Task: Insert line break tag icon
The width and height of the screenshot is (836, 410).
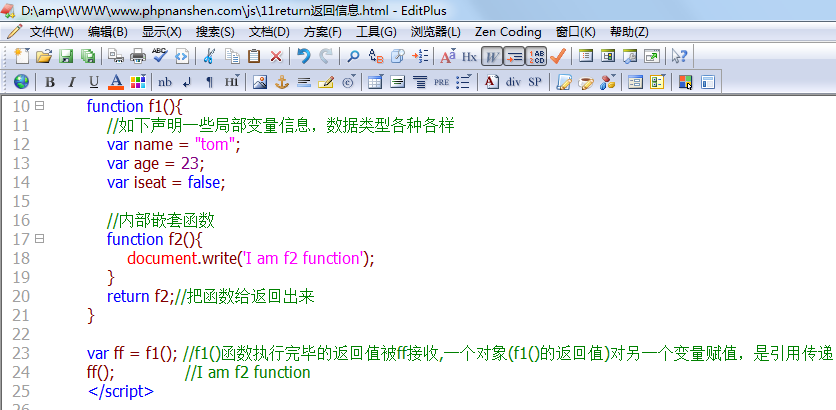Action: (187, 82)
